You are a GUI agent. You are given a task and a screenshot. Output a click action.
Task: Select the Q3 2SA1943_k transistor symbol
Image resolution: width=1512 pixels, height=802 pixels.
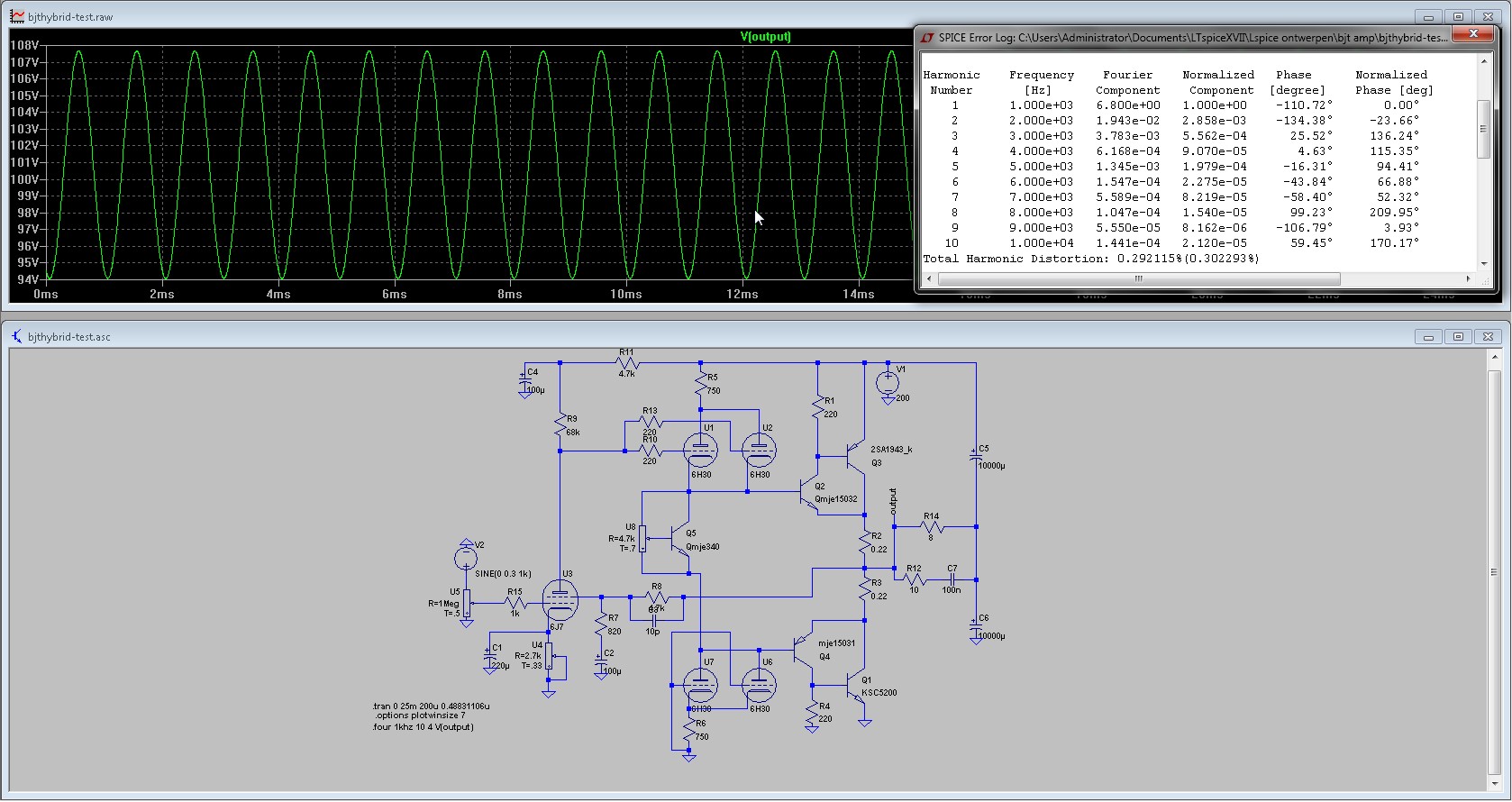(x=854, y=456)
